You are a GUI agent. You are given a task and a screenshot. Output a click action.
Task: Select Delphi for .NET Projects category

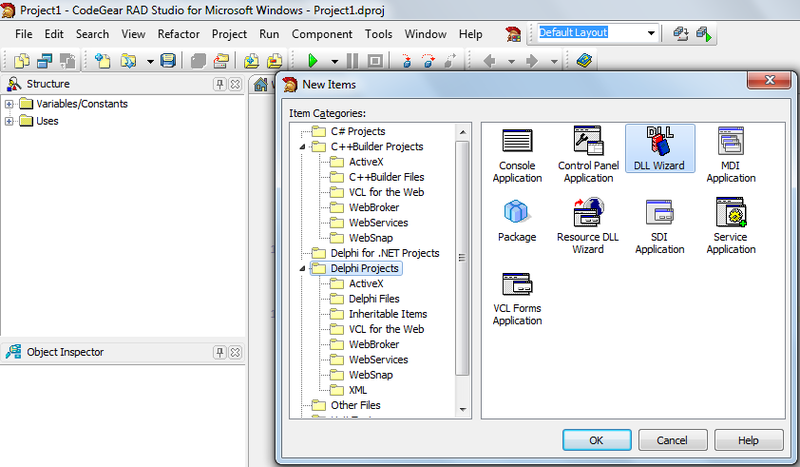click(x=384, y=253)
